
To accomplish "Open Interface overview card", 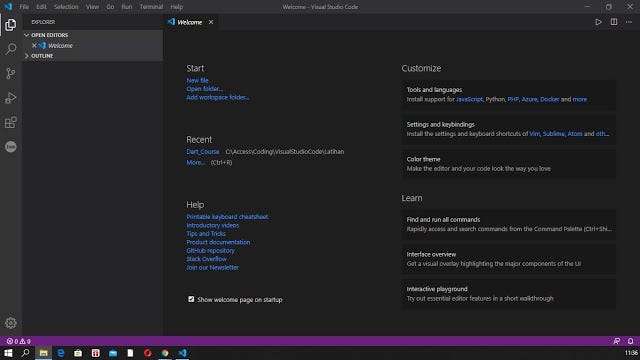I will pyautogui.click(x=509, y=259).
